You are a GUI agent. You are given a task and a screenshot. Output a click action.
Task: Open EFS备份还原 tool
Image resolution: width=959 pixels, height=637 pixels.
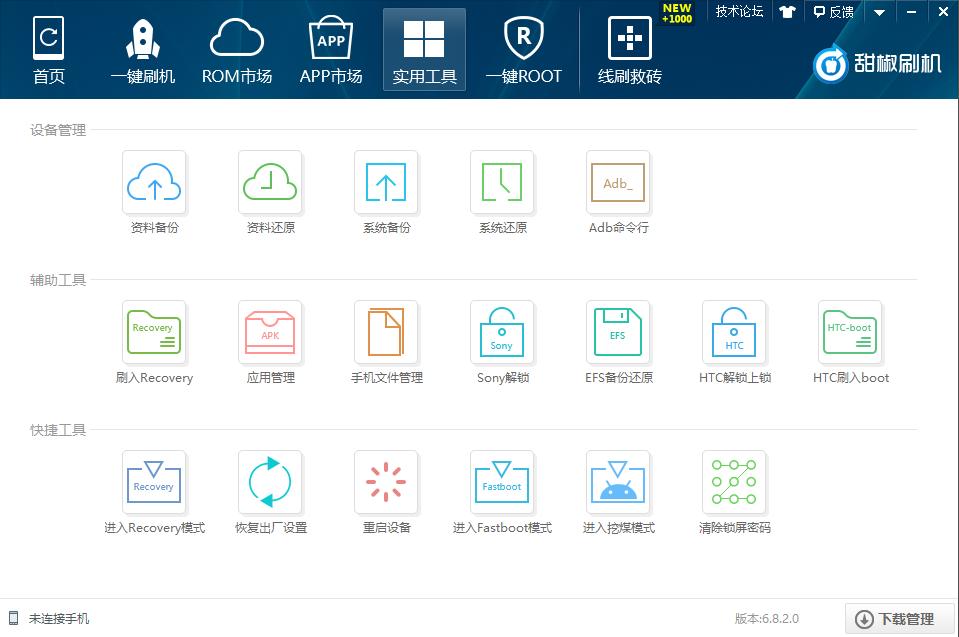click(x=618, y=332)
